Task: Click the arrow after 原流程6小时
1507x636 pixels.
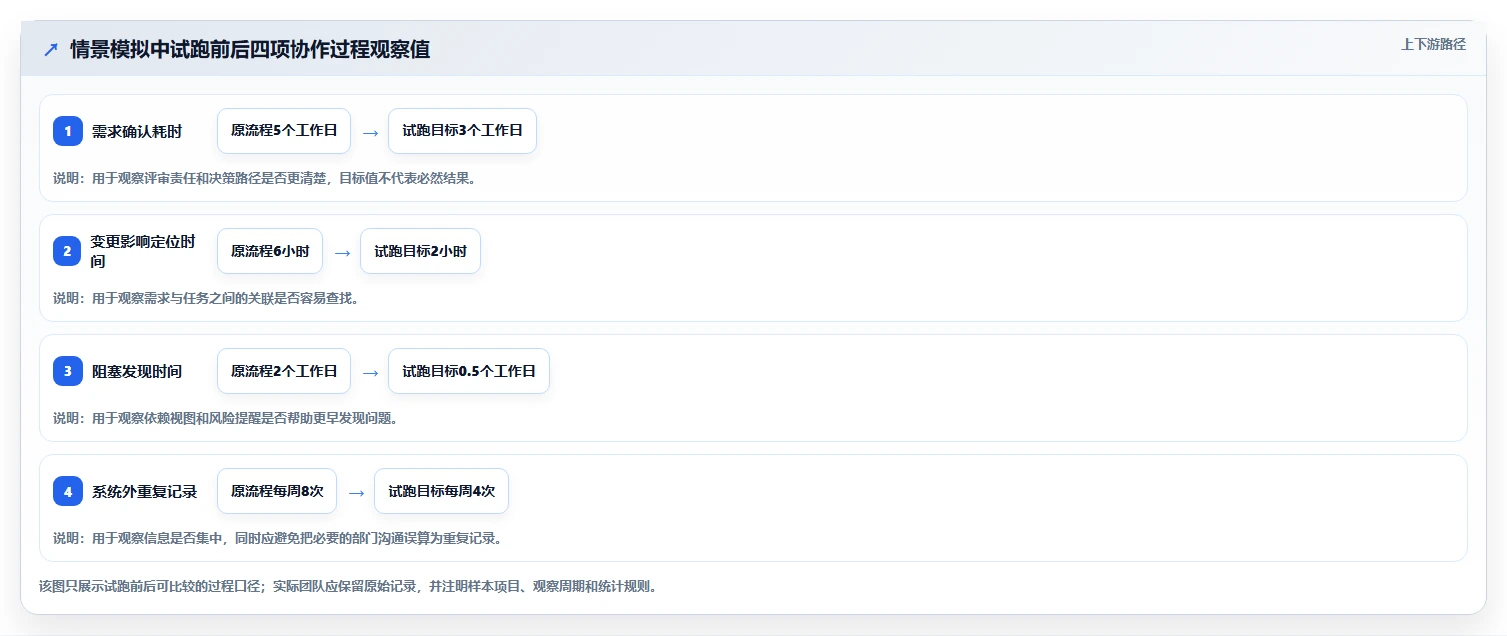Action: click(x=342, y=252)
